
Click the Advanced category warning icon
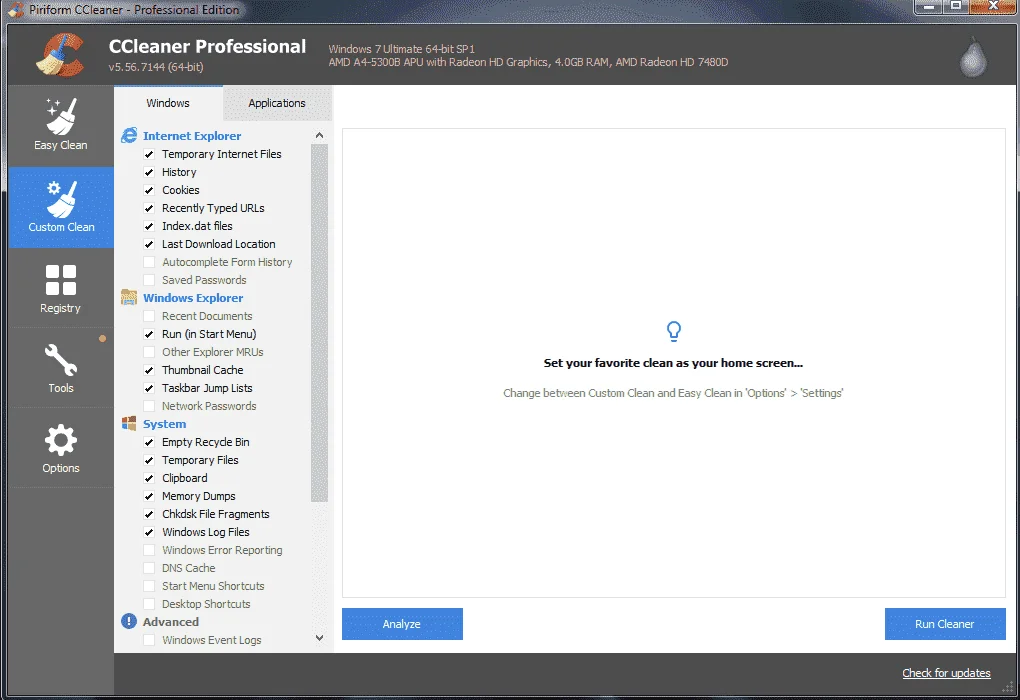129,621
